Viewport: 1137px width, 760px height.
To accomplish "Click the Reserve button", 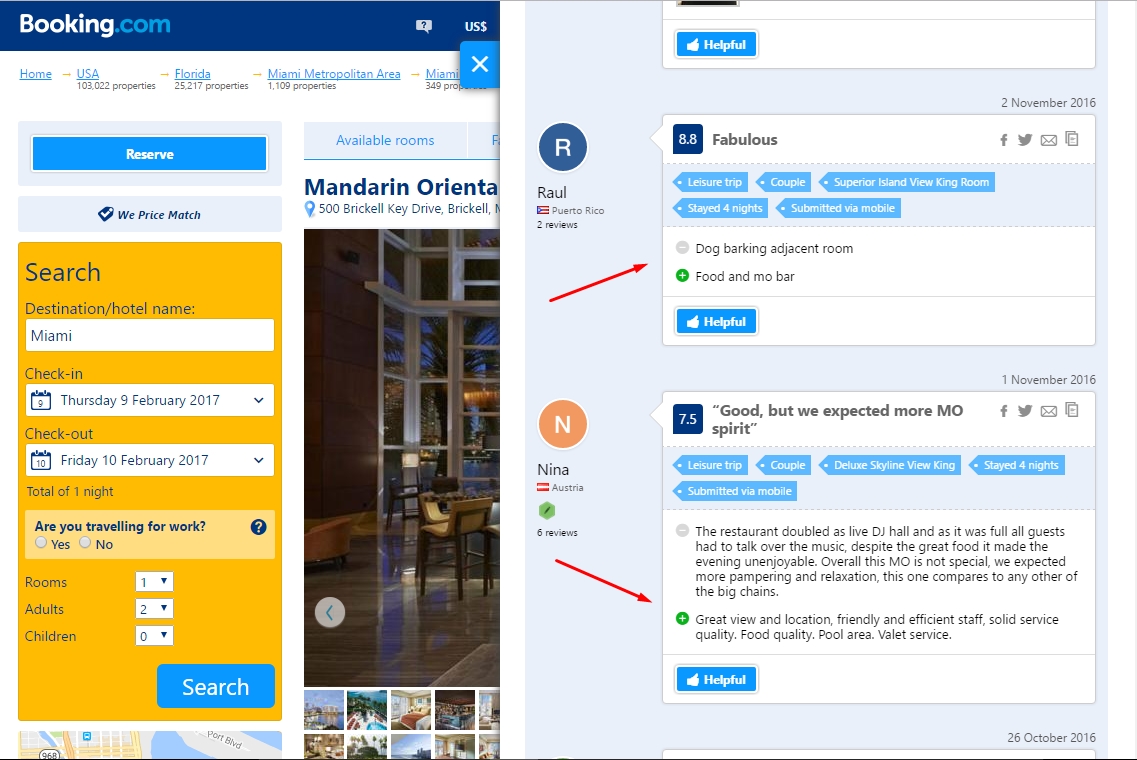I will click(x=149, y=154).
